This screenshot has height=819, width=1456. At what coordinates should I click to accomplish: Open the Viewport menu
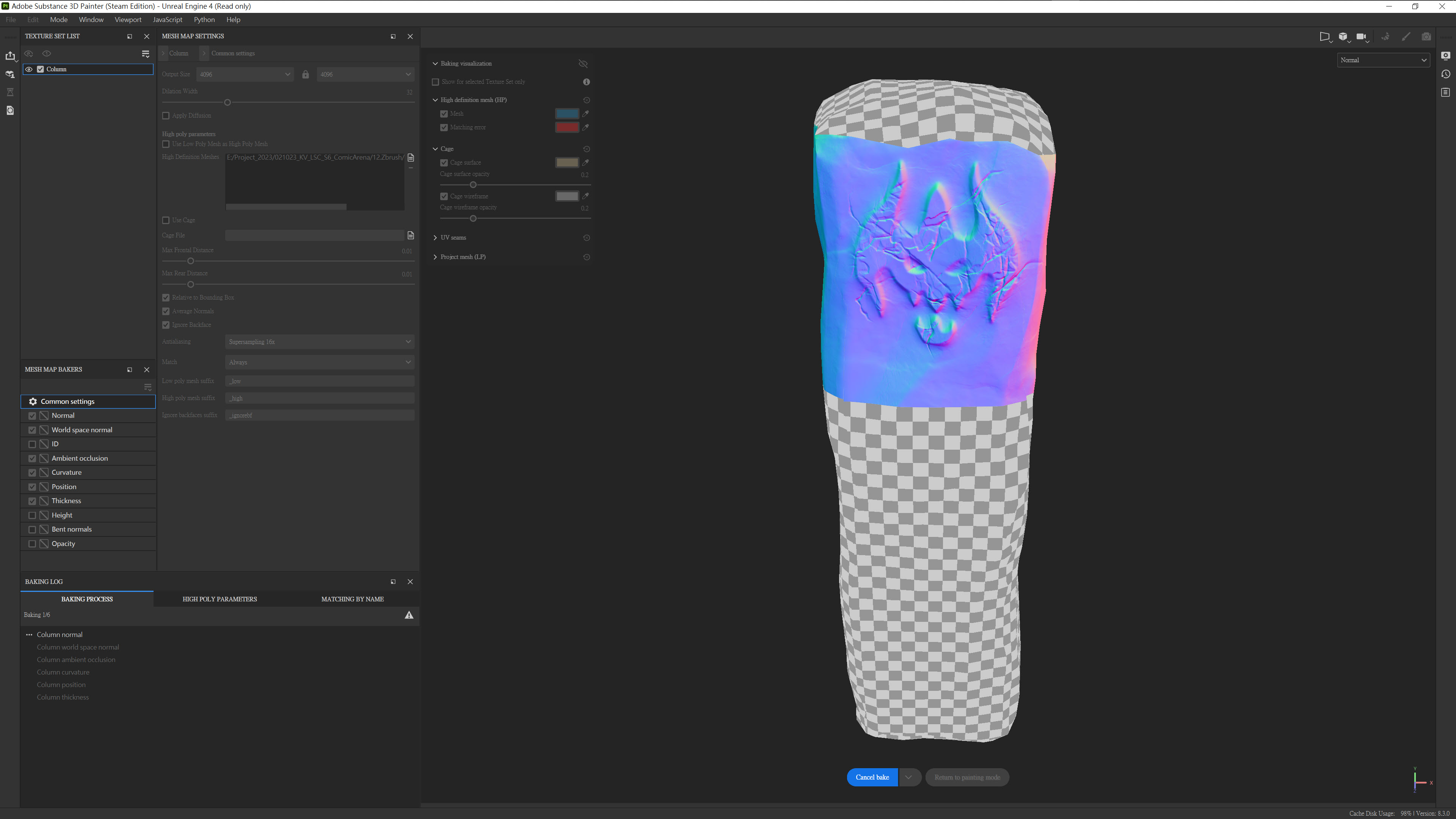[128, 19]
